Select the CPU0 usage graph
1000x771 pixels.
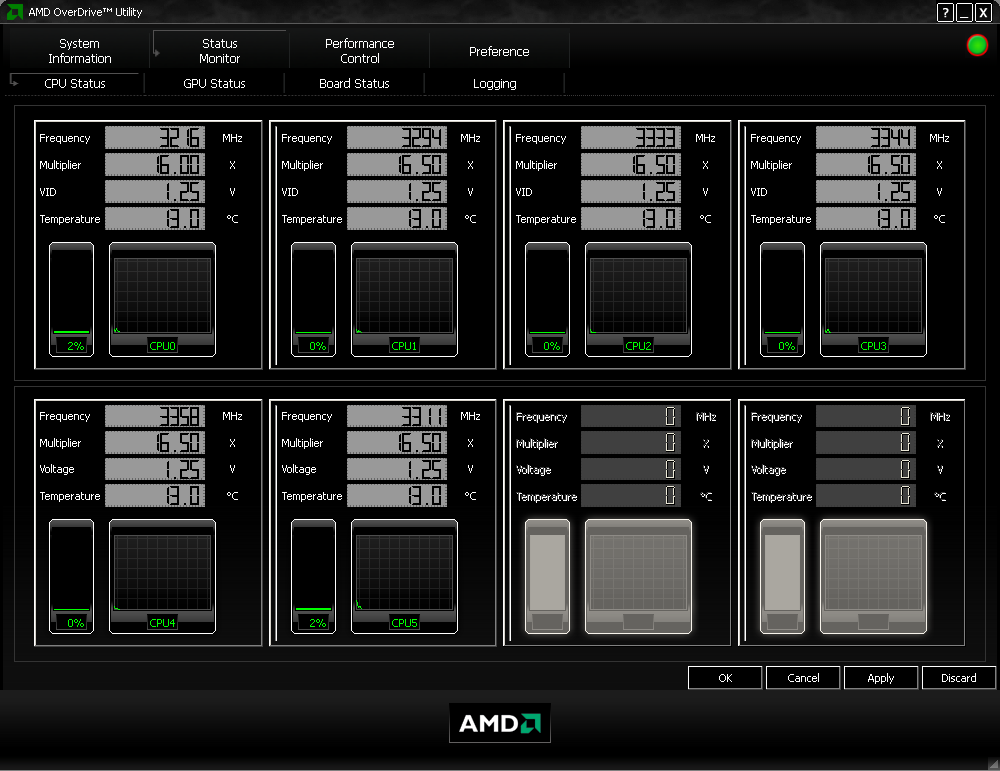pyautogui.click(x=163, y=299)
